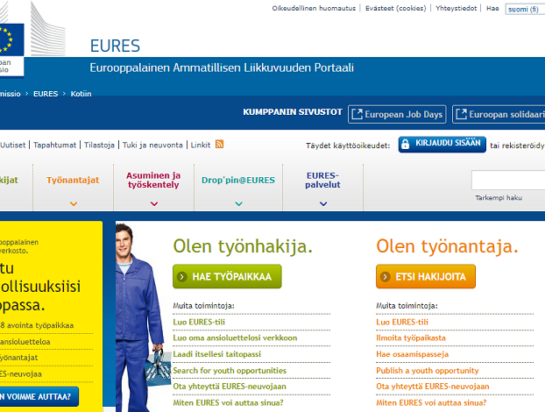Image resolution: width=545 pixels, height=412 pixels.
Task: Click external-link icon beside European Job Days
Action: click(357, 114)
